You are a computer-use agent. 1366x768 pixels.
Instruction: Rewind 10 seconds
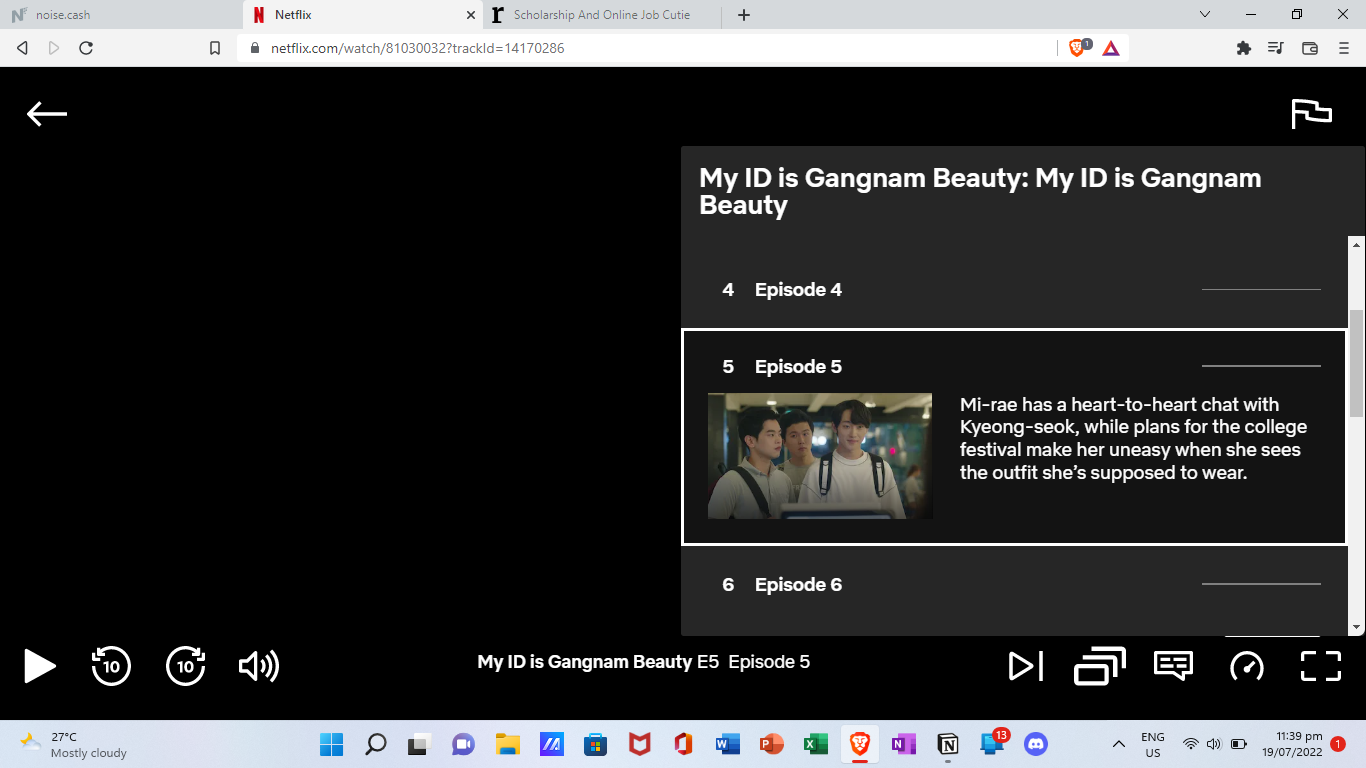111,665
